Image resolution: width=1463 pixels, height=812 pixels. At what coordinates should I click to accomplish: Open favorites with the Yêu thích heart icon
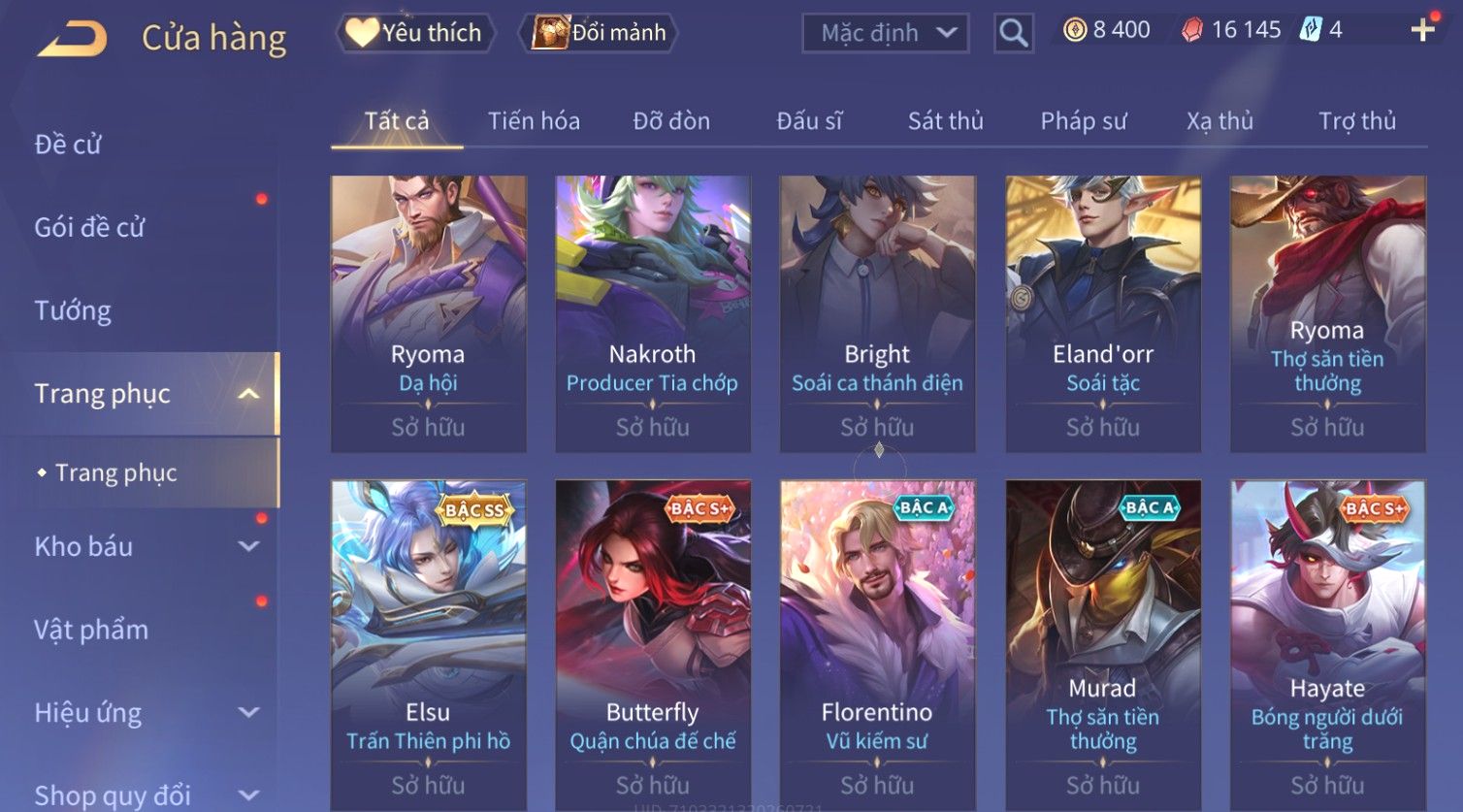(x=362, y=32)
